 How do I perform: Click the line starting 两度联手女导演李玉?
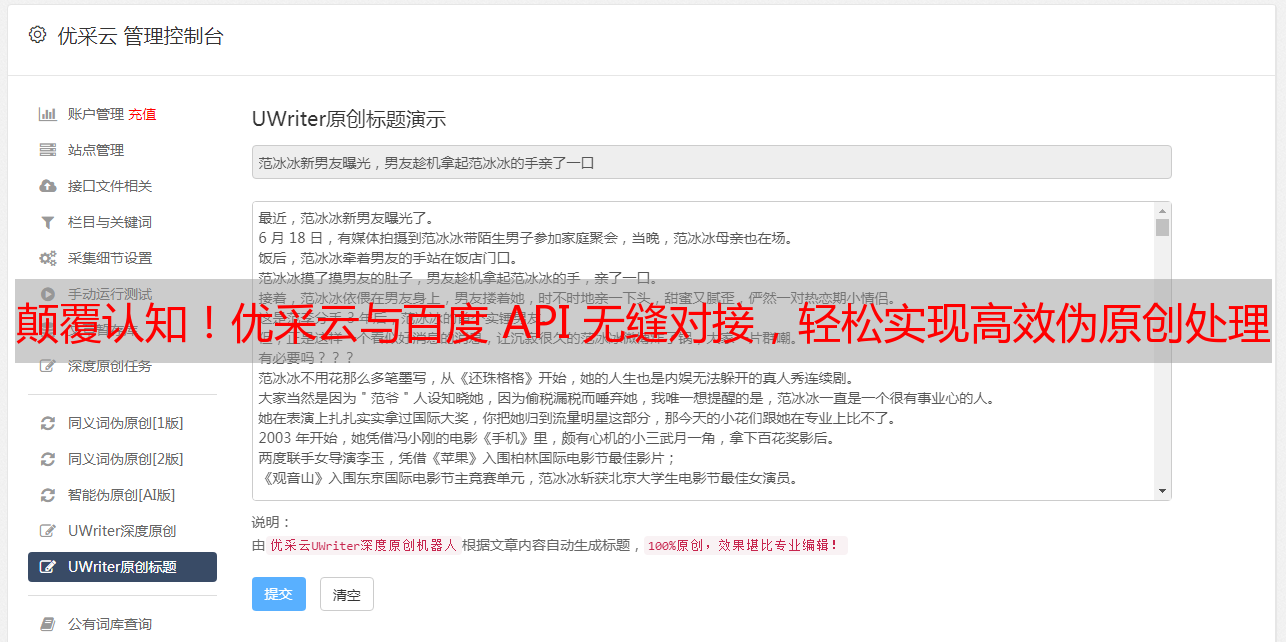(x=468, y=458)
